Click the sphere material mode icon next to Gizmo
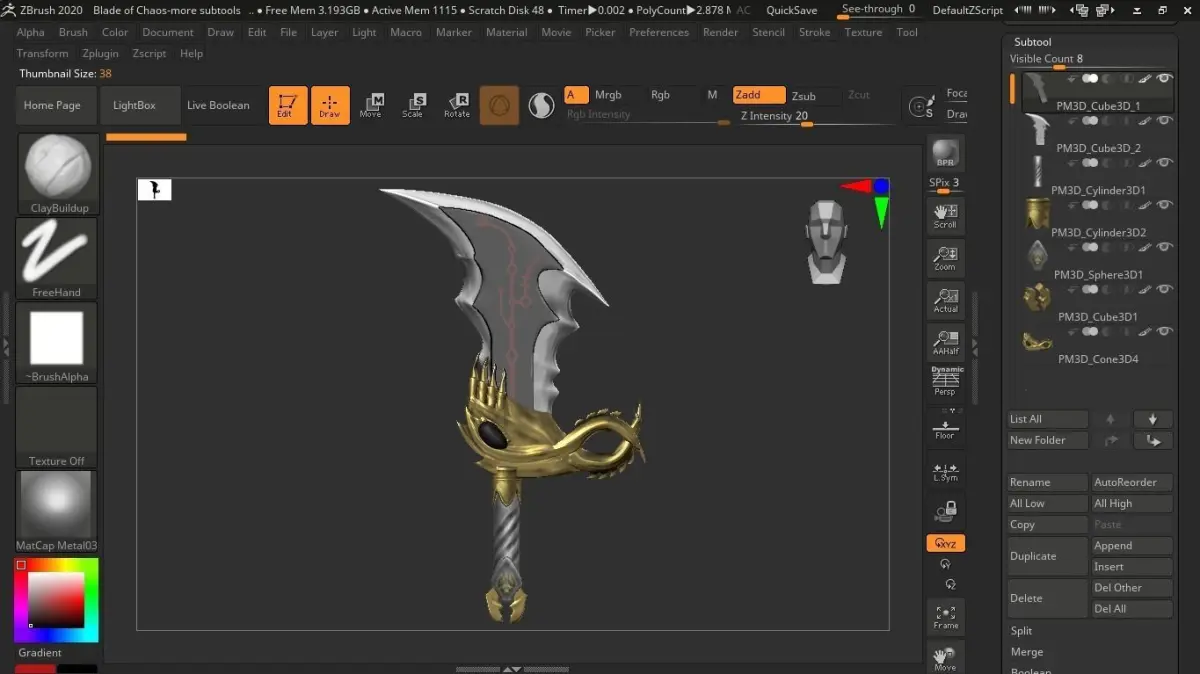 coord(541,105)
